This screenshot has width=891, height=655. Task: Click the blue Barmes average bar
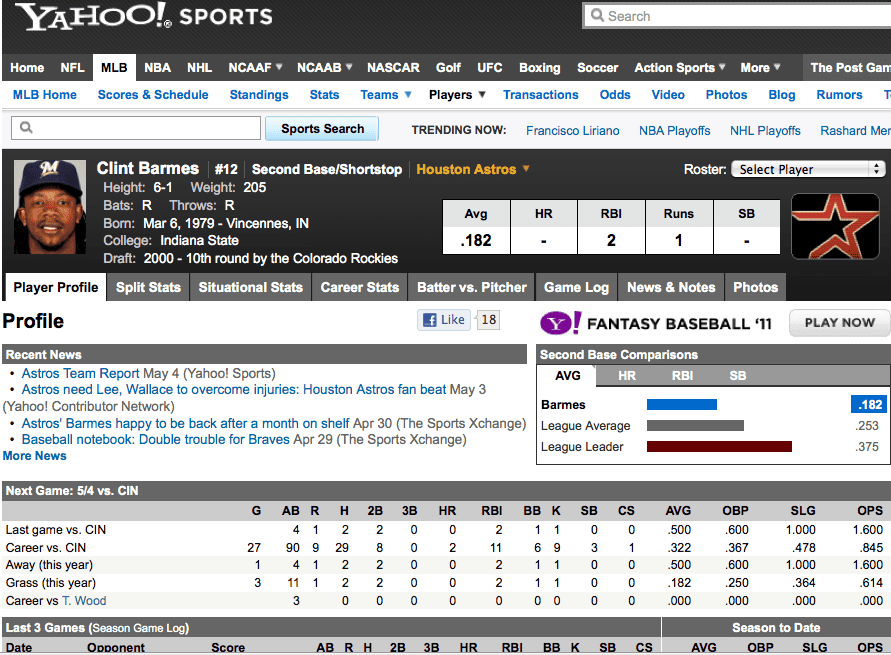point(682,405)
